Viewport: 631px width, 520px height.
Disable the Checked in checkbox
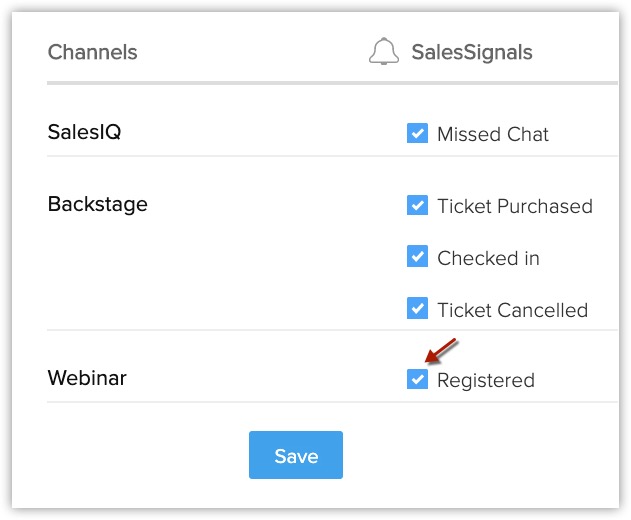(418, 257)
